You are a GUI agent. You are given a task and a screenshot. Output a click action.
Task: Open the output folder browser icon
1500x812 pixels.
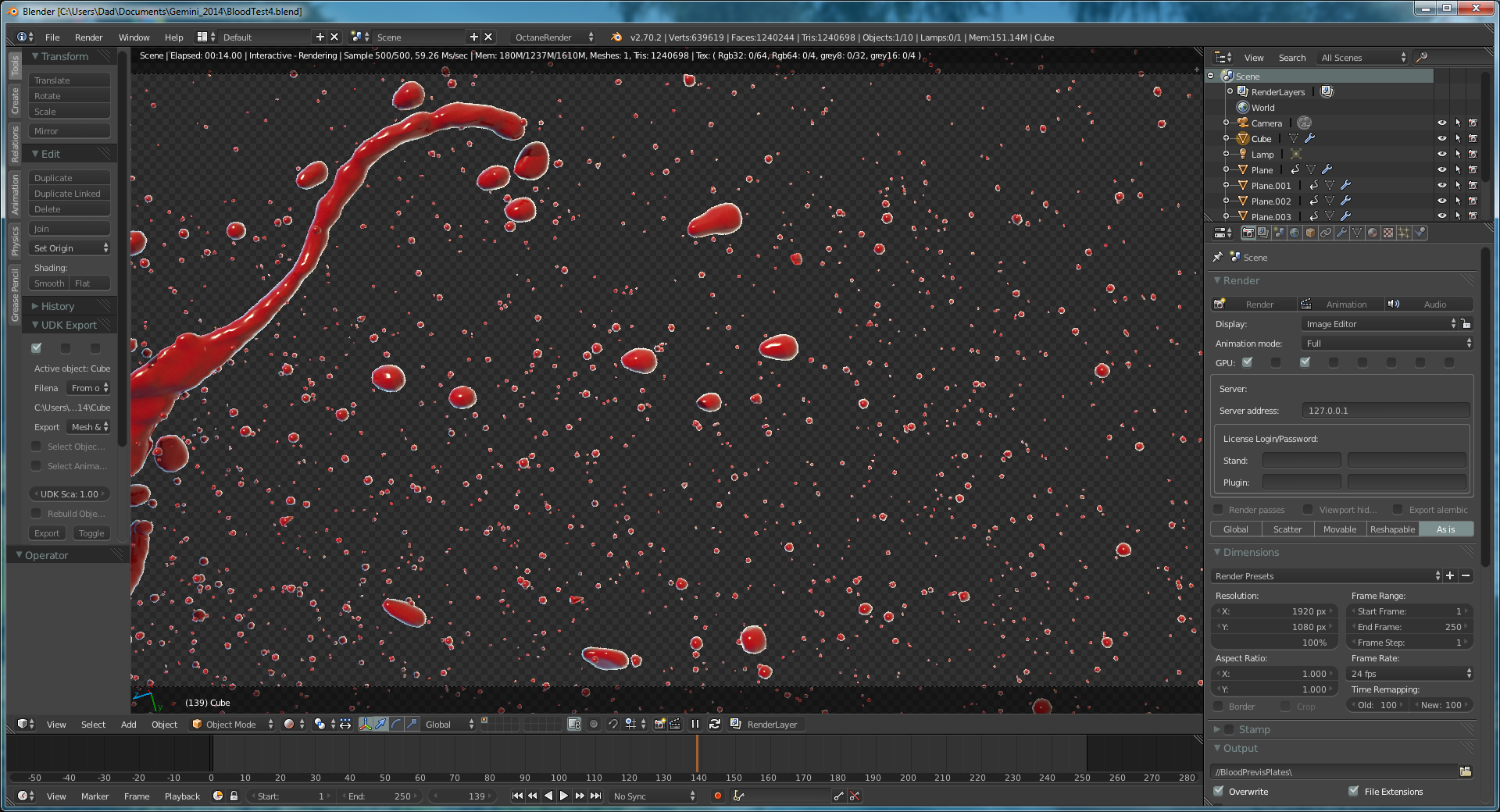pos(1466,771)
